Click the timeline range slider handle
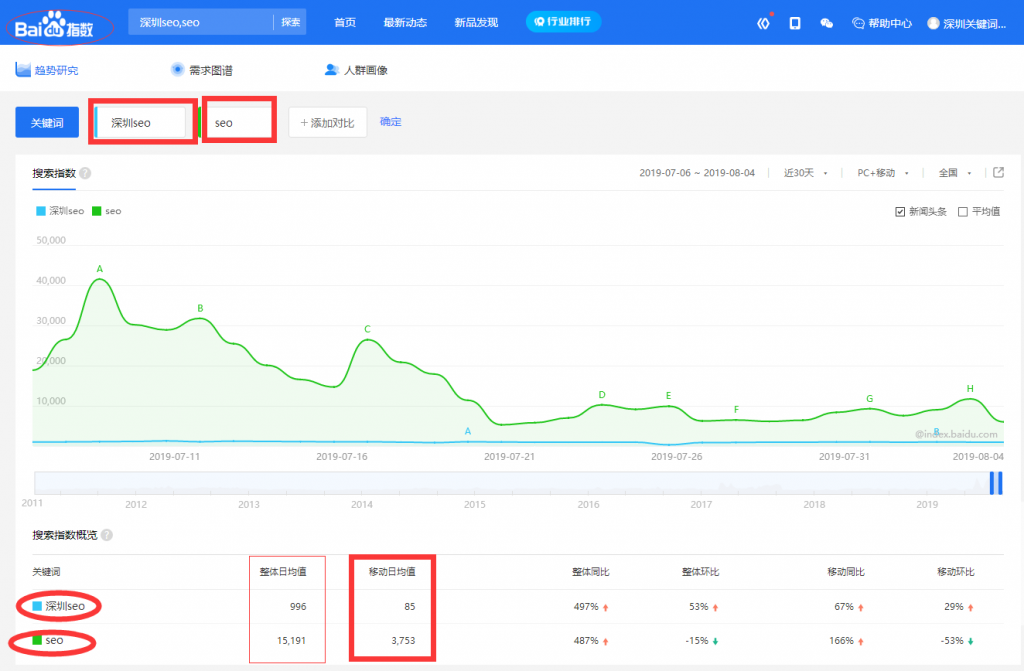The height and width of the screenshot is (671, 1024). (x=996, y=483)
